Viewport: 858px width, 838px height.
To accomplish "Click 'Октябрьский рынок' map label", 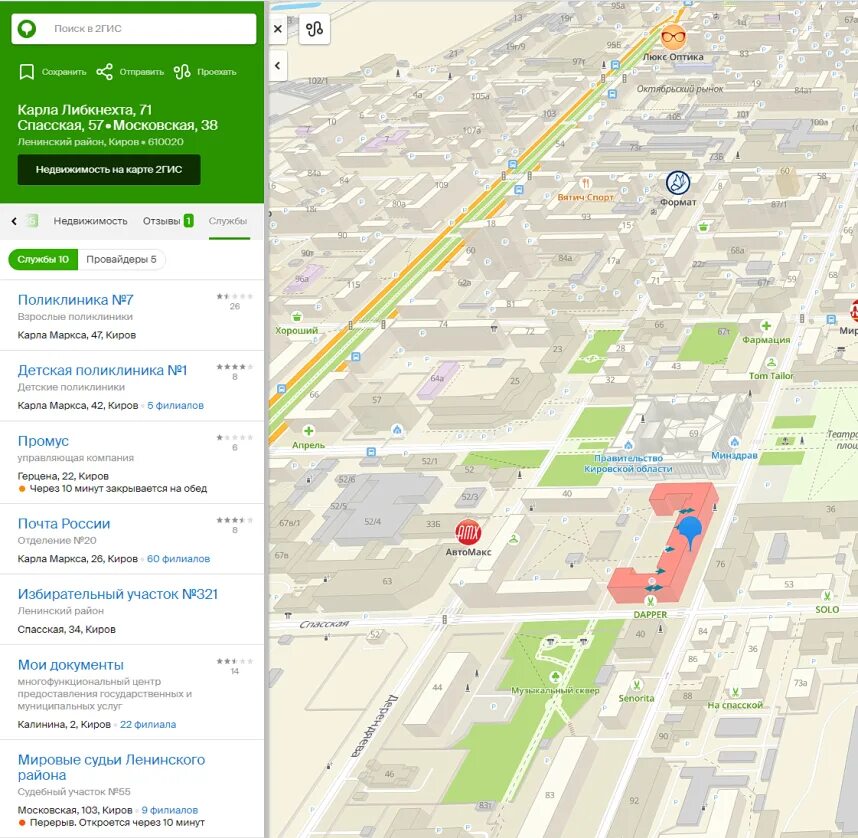I will pyautogui.click(x=680, y=89).
